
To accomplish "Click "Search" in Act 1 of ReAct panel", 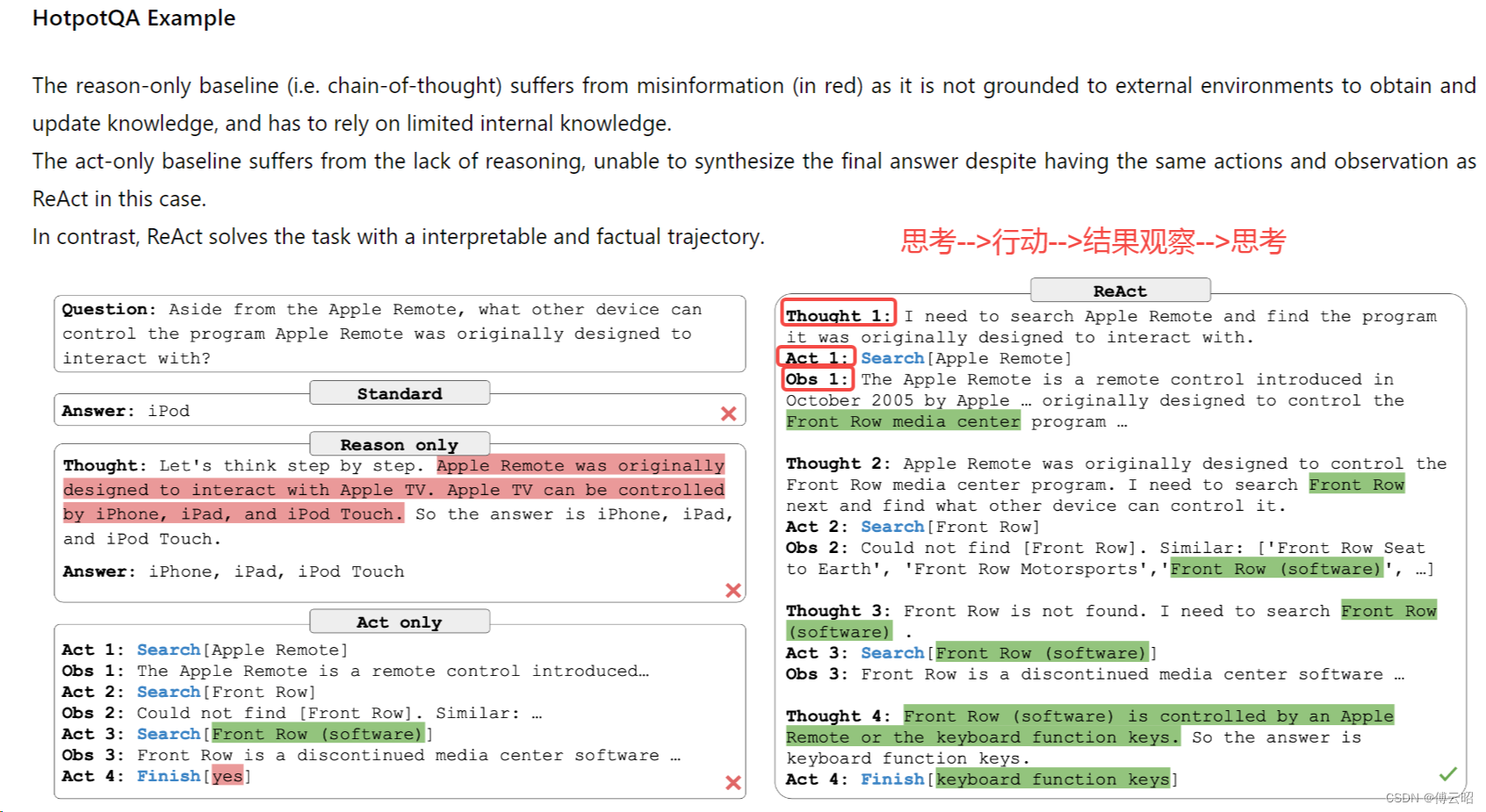I will pyautogui.click(x=892, y=358).
